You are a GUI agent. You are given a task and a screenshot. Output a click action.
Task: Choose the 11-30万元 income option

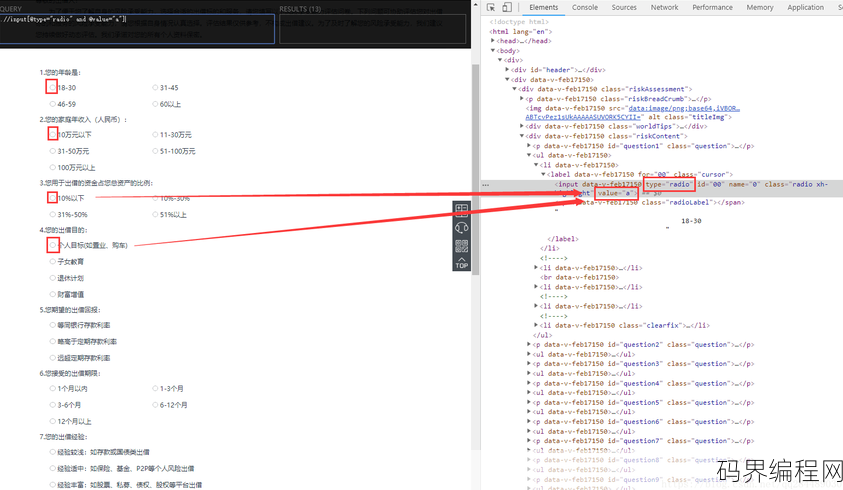pos(155,134)
